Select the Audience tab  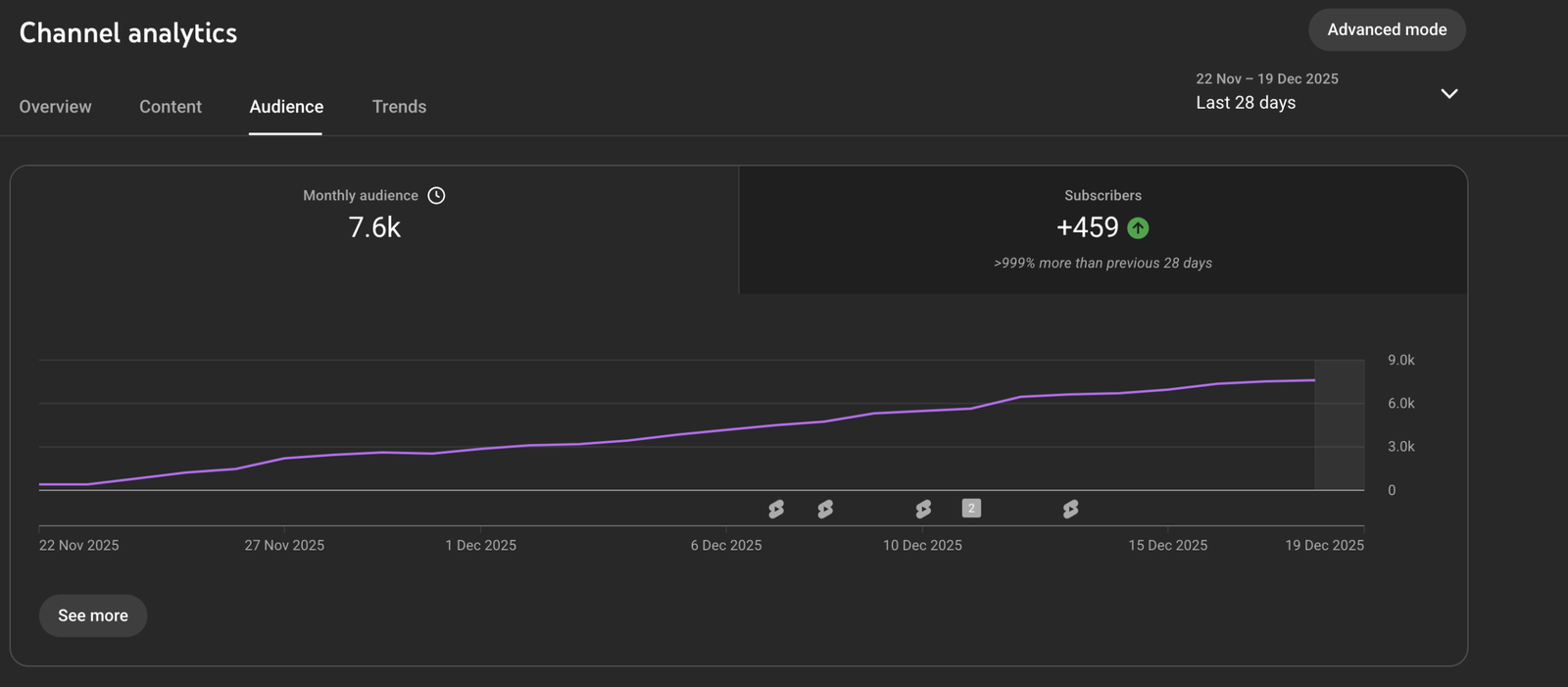[x=286, y=107]
